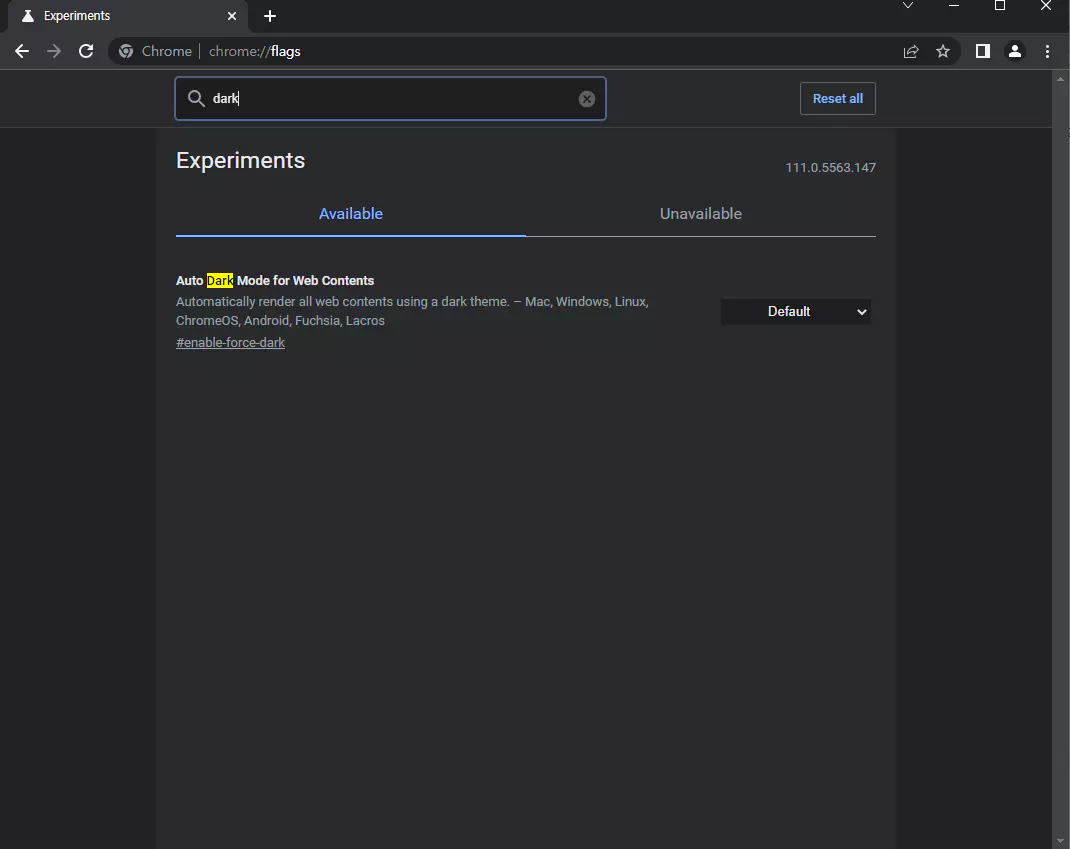Viewport: 1070px width, 849px height.
Task: Open the tab search chevron
Action: tap(908, 5)
